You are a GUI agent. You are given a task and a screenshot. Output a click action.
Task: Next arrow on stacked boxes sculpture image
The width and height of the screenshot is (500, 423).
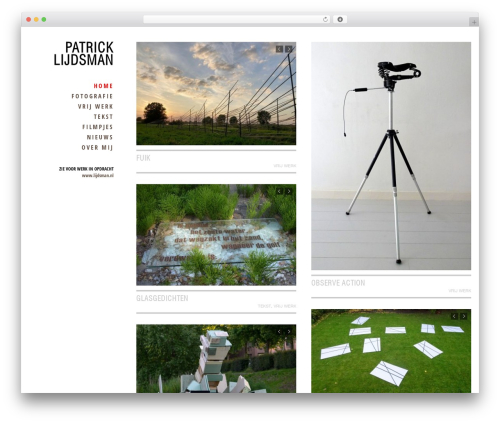coord(289,332)
